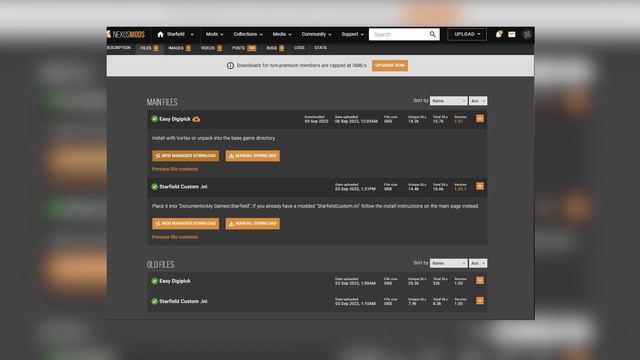
Task: Click the info icon in download banner
Action: point(230,66)
